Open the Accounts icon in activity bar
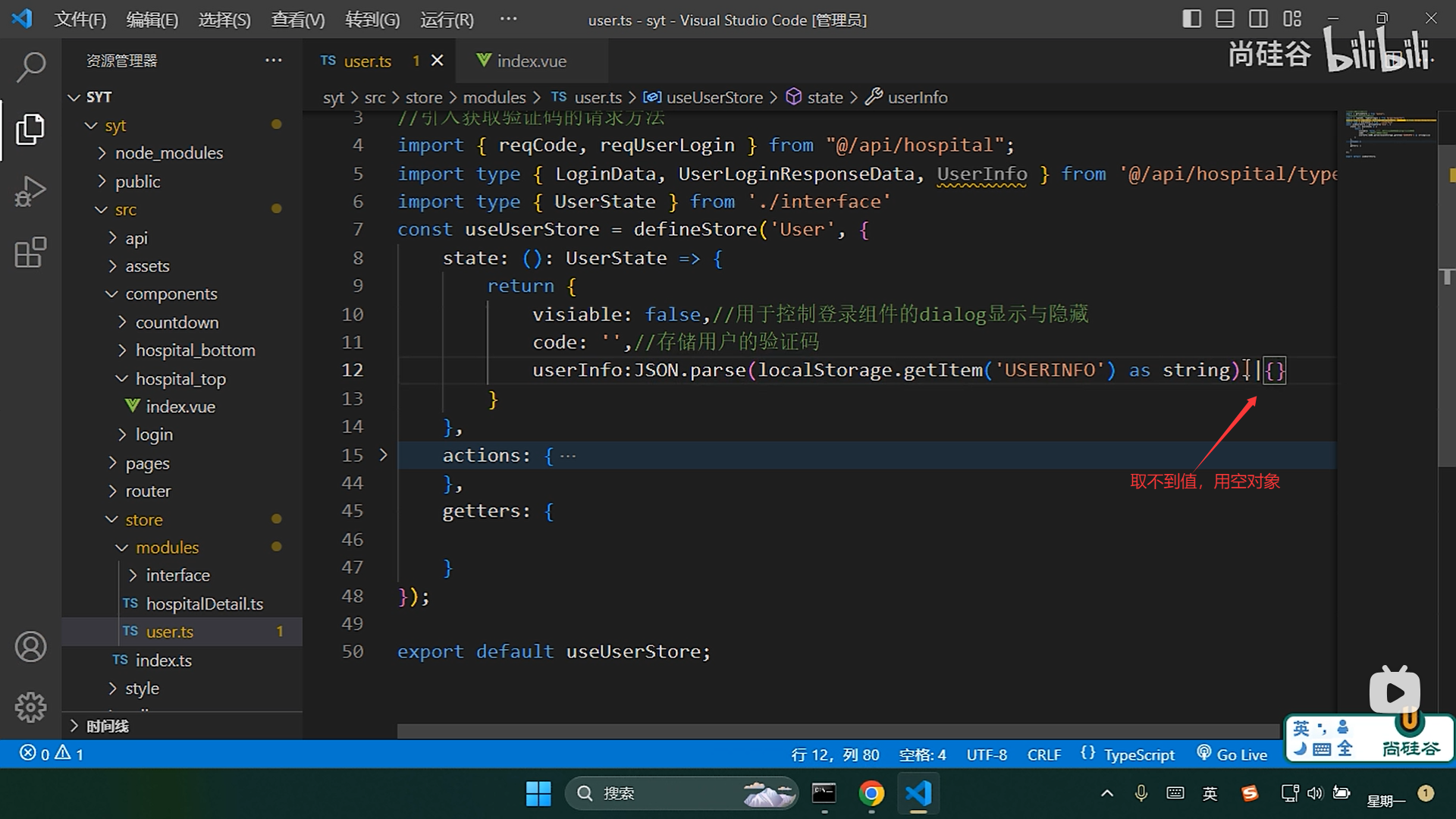The width and height of the screenshot is (1456, 819). pos(30,647)
